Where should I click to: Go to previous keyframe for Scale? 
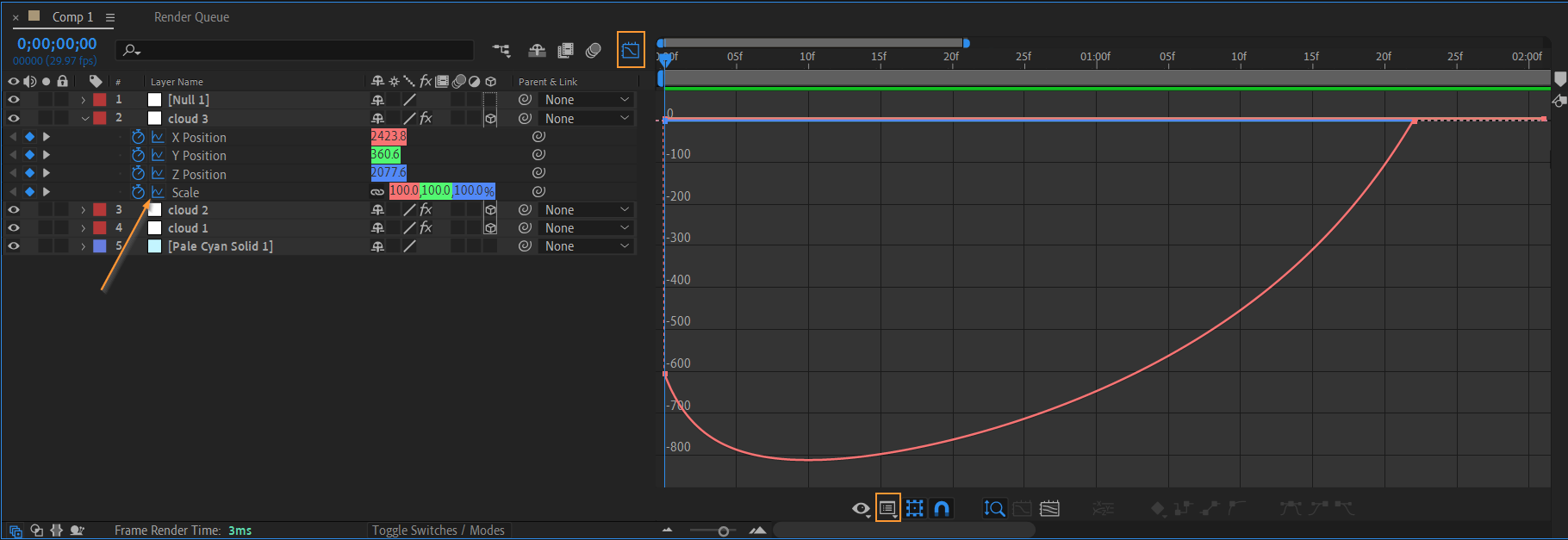13,192
